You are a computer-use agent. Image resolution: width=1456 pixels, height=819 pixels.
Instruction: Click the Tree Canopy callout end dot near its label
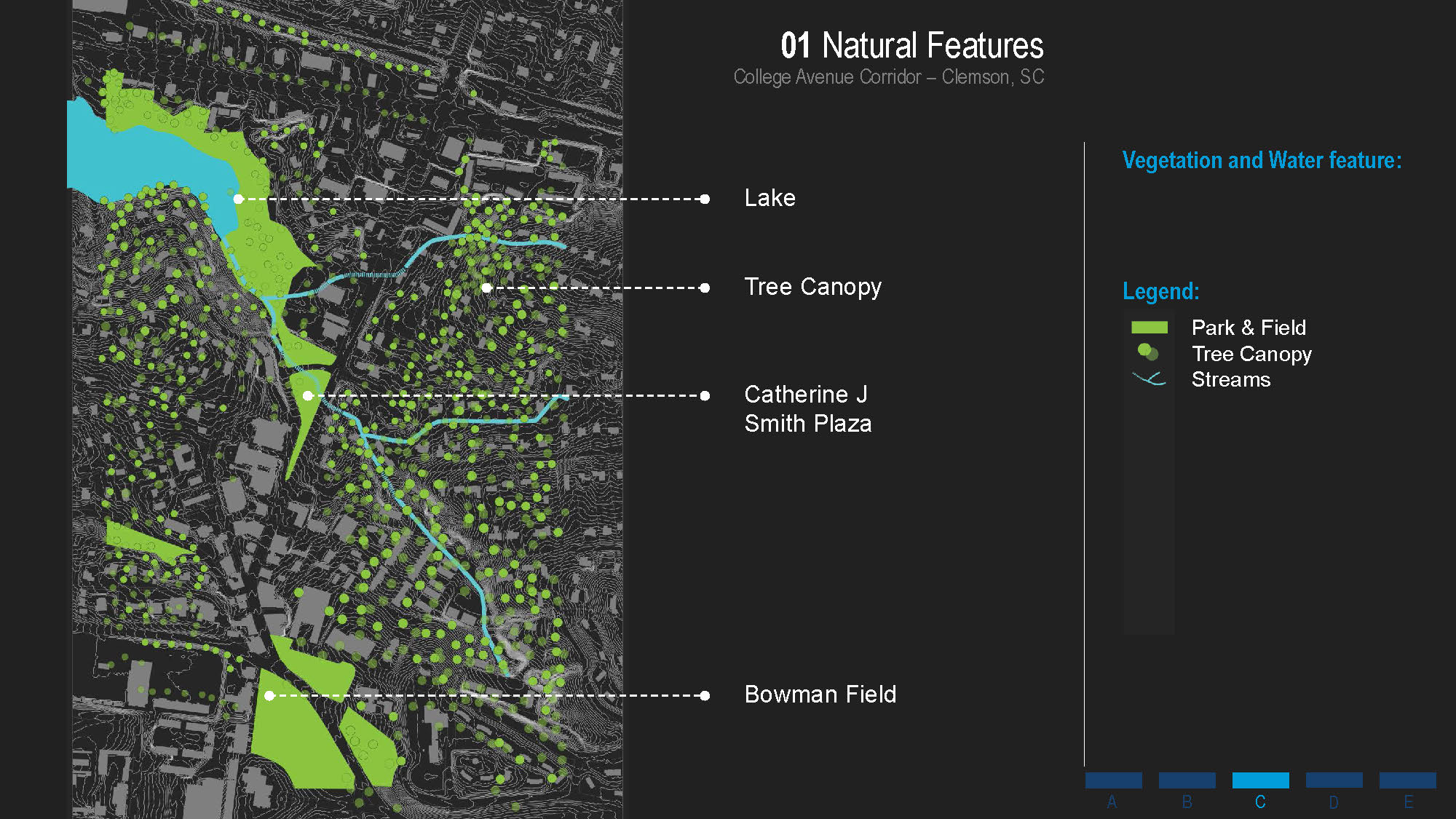pyautogui.click(x=705, y=288)
